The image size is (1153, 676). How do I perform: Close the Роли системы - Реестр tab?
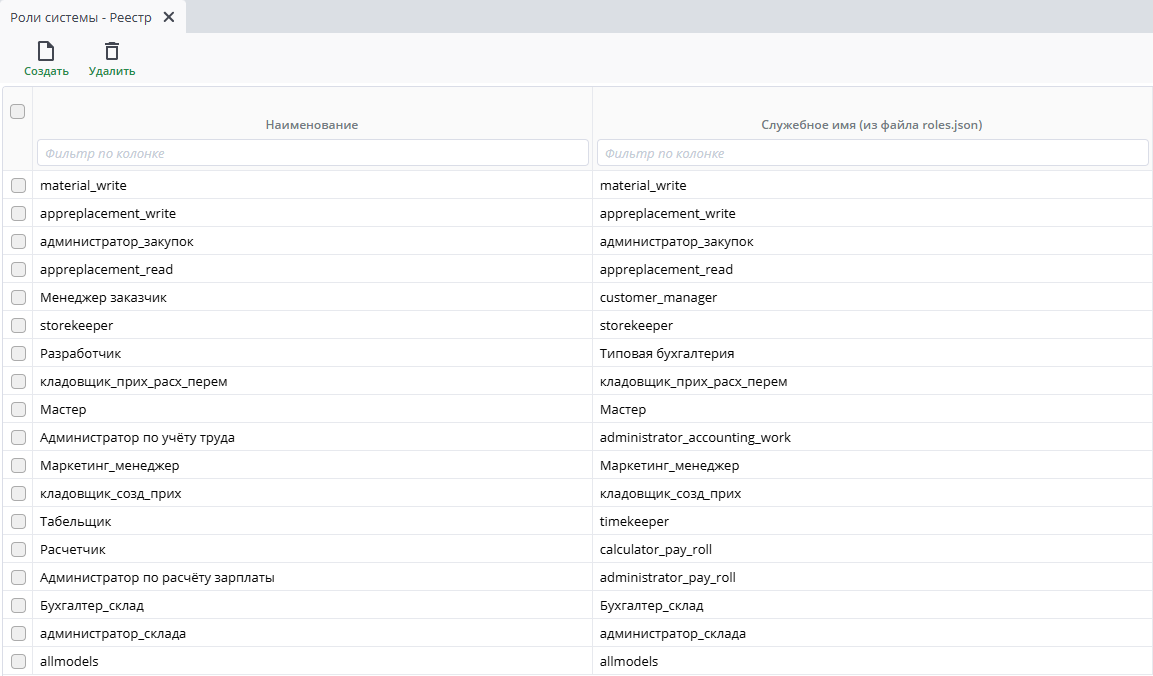169,17
